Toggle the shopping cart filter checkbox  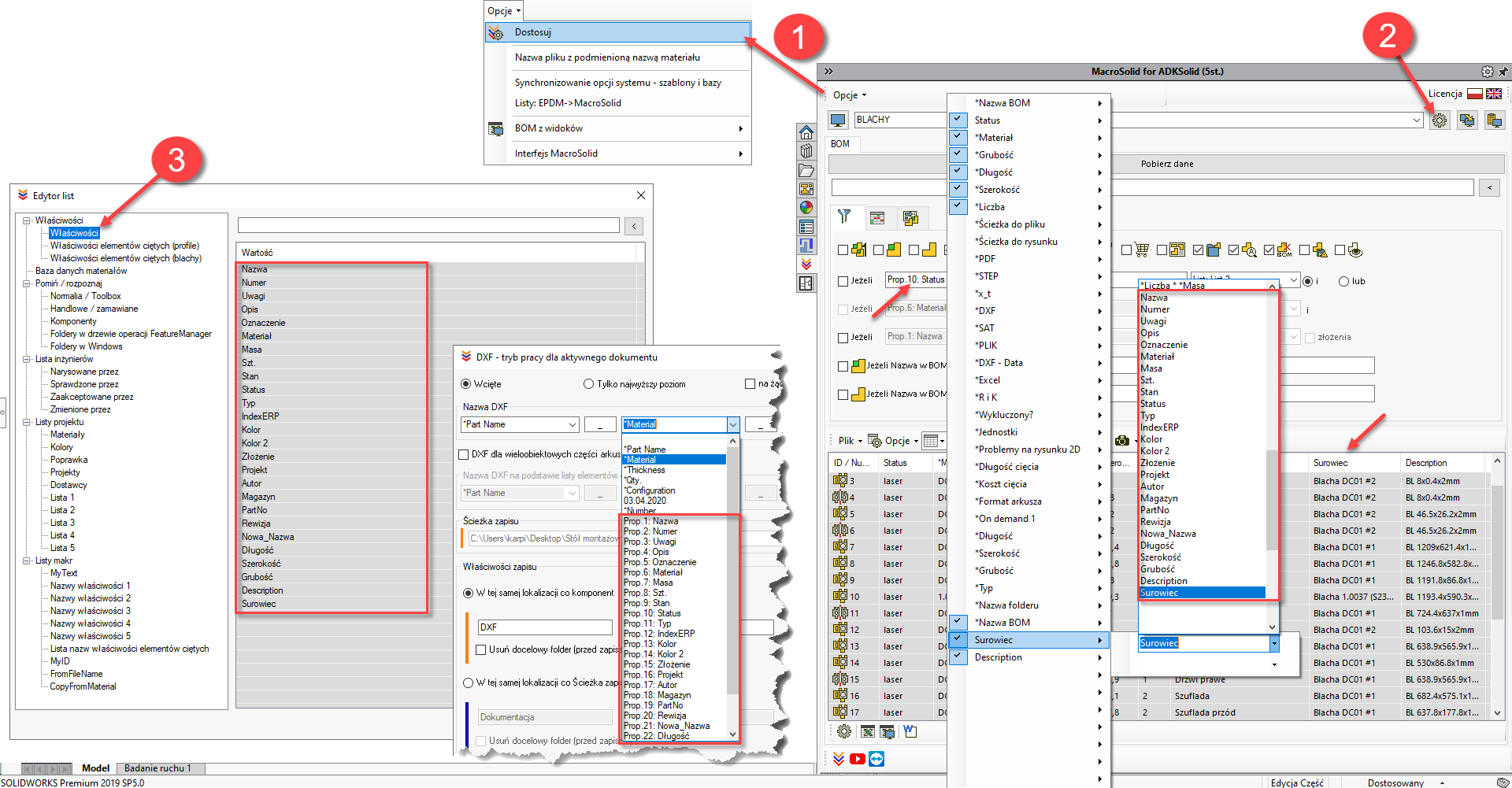click(x=1126, y=250)
